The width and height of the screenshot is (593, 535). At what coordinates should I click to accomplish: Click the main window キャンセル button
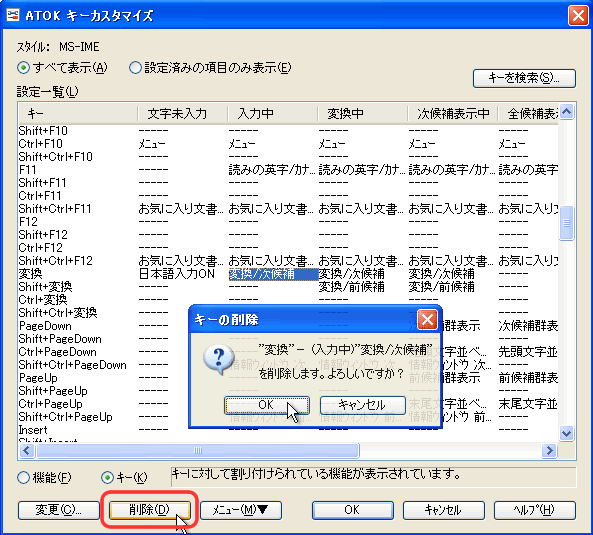click(444, 510)
